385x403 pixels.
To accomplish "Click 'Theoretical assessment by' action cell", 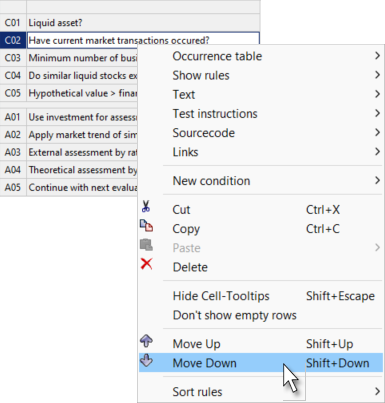I will [82, 170].
